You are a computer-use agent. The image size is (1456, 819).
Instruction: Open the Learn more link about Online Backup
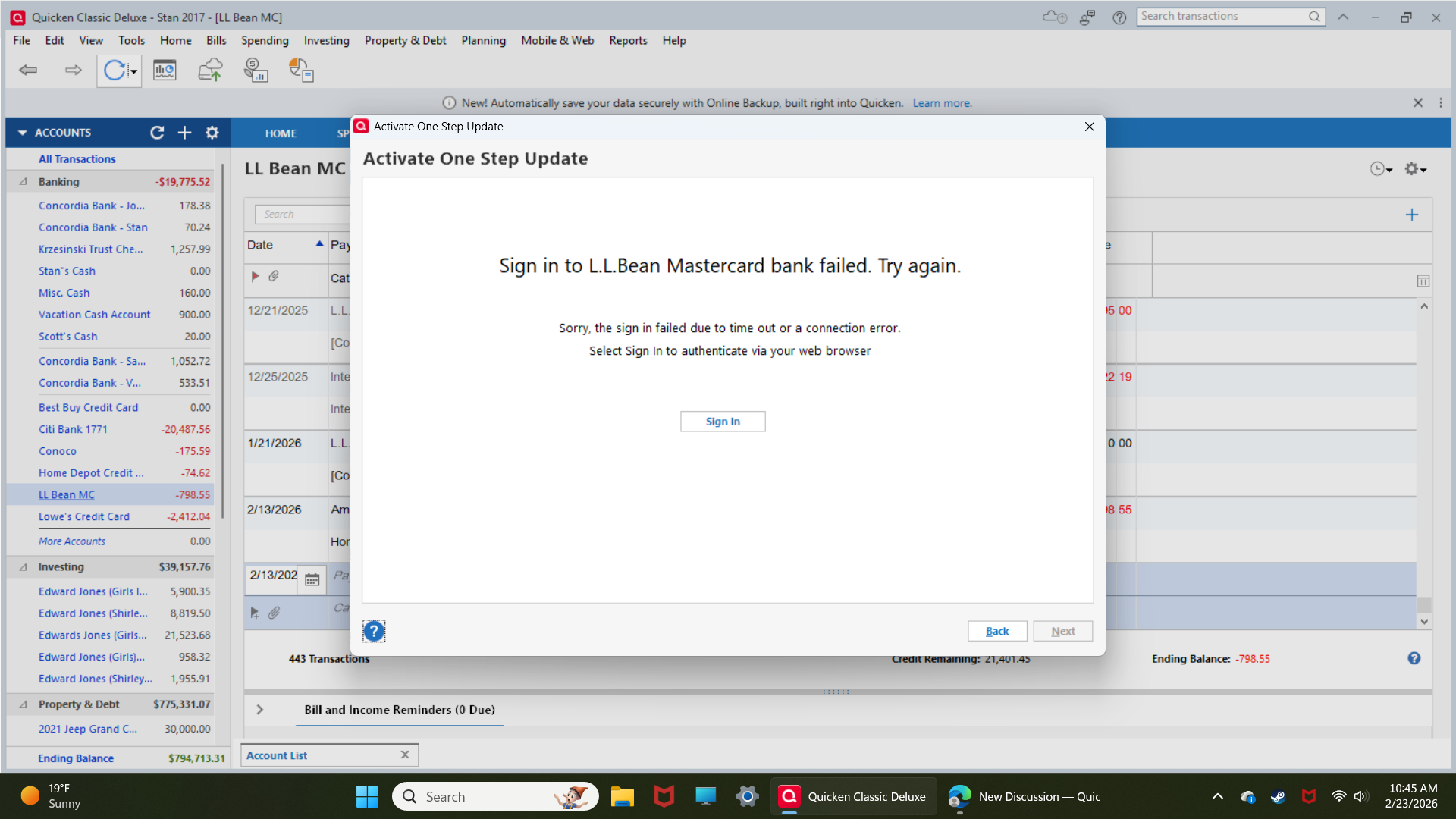942,102
